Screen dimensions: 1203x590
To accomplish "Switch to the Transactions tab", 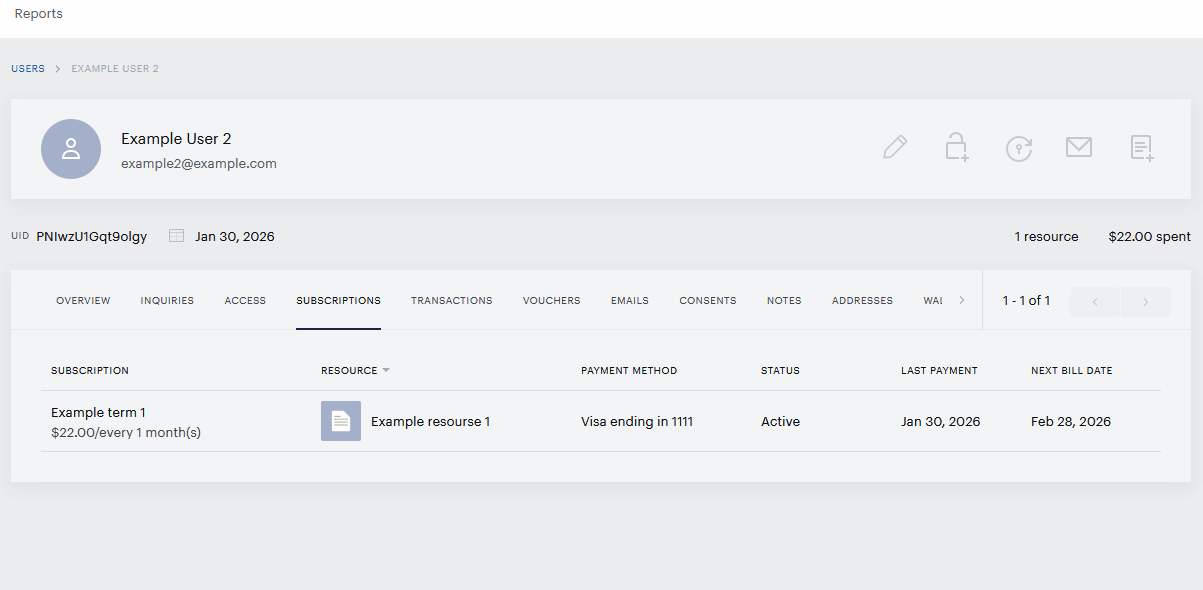I will tap(451, 300).
